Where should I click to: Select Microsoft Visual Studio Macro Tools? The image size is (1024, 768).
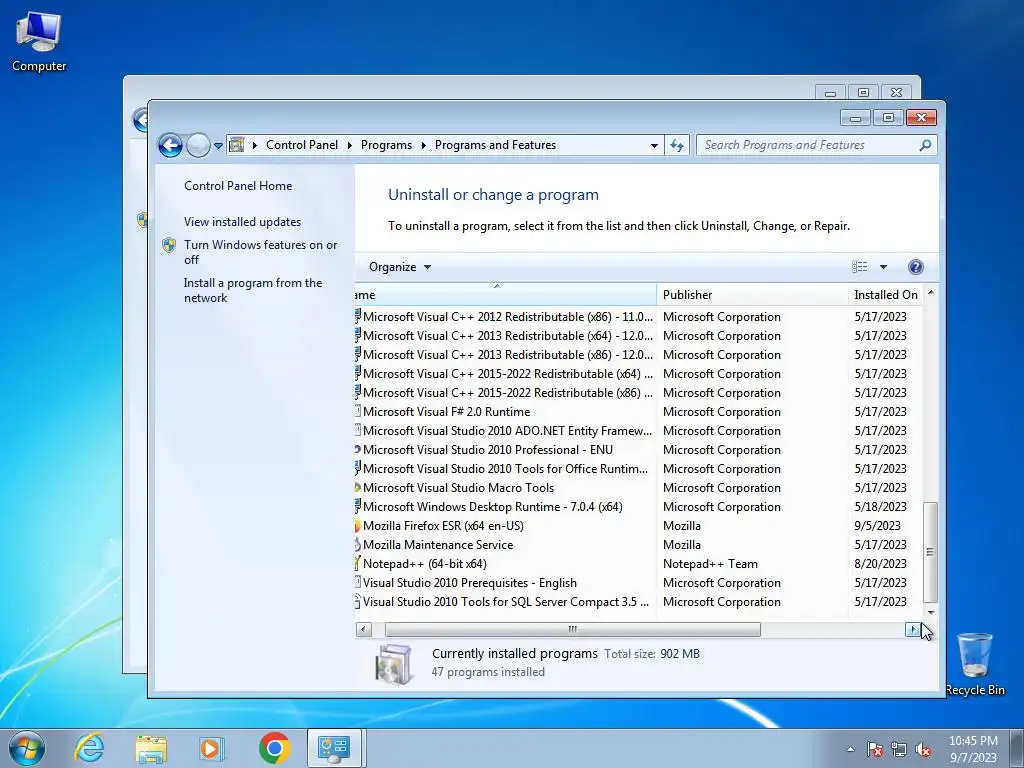coord(639,488)
